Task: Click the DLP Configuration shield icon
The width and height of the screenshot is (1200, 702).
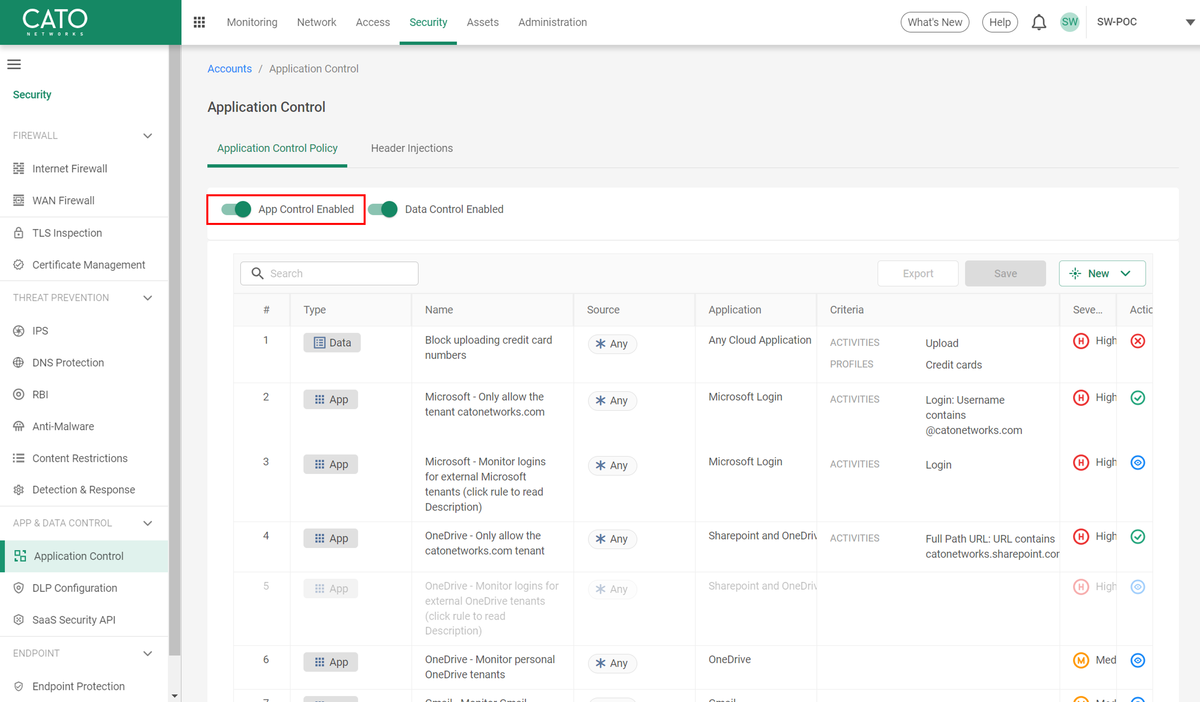Action: pyautogui.click(x=19, y=588)
